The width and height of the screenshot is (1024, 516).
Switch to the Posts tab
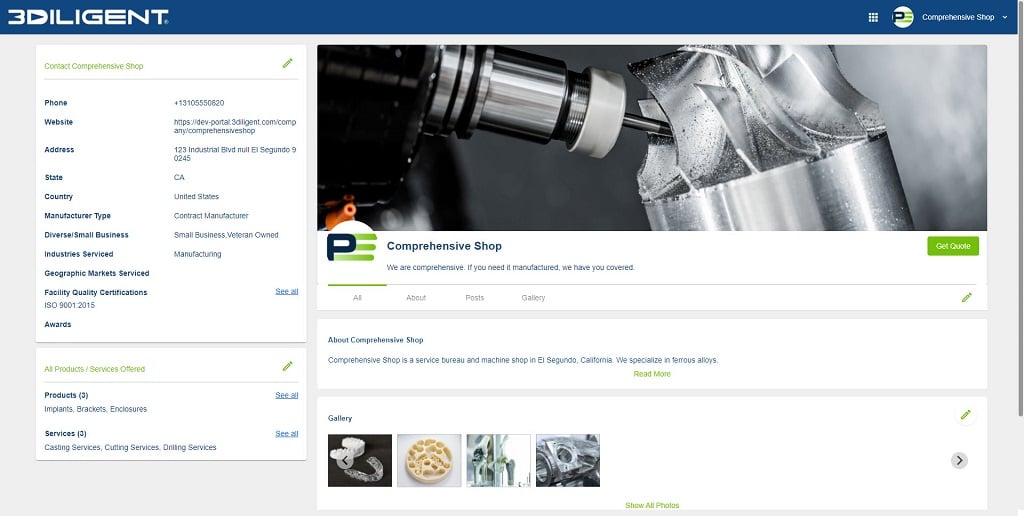[474, 298]
